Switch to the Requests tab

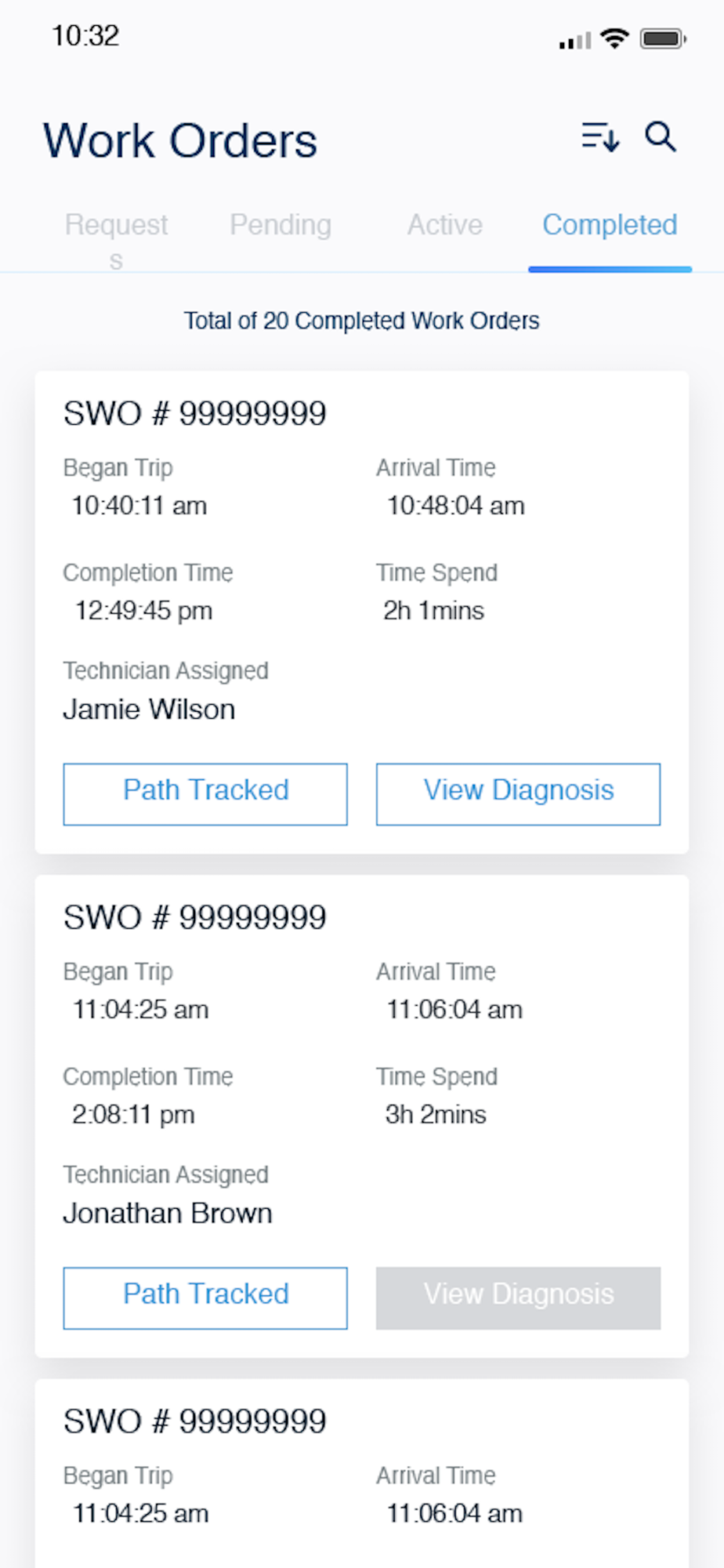tap(116, 240)
